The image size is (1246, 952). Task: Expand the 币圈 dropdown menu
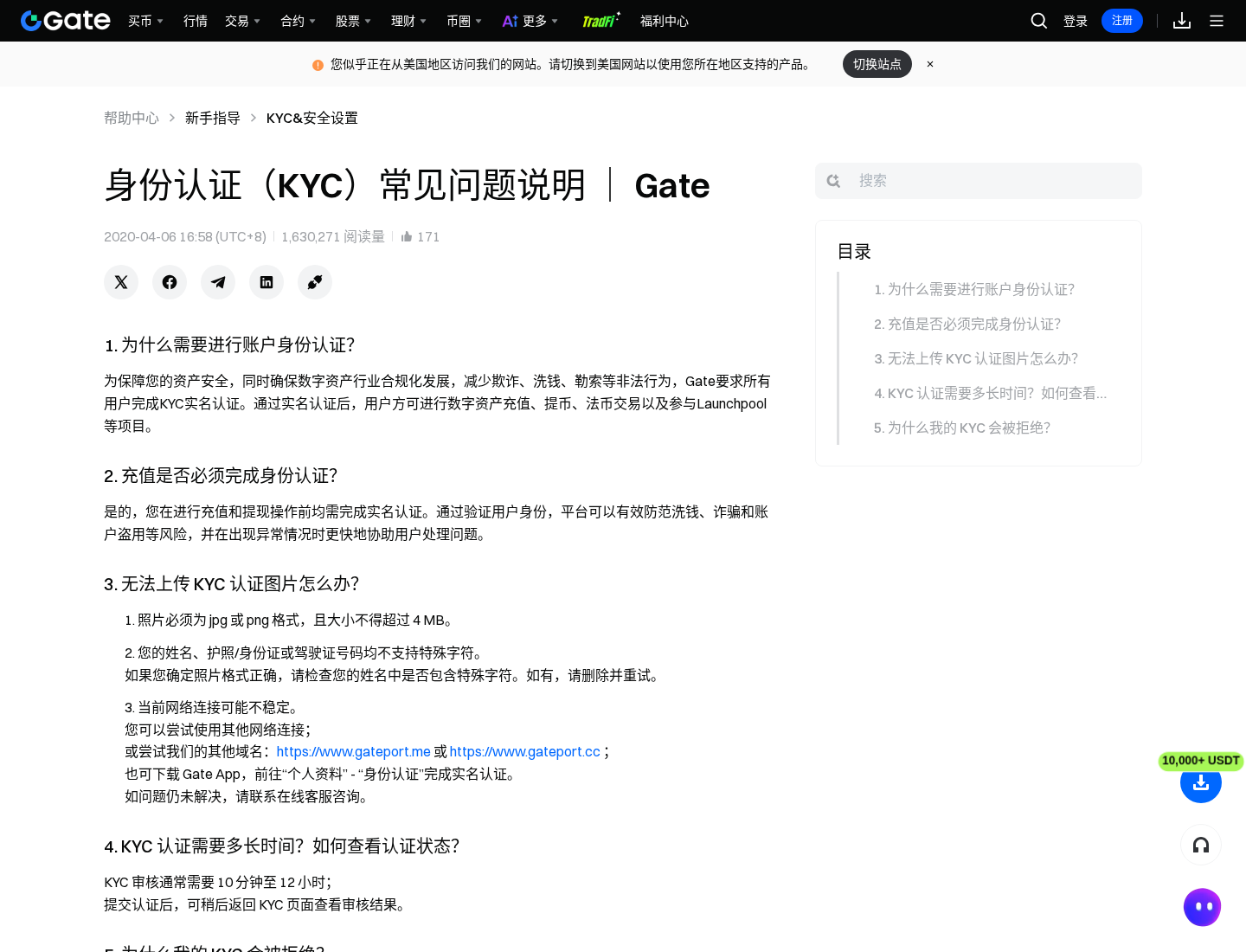pyautogui.click(x=465, y=21)
